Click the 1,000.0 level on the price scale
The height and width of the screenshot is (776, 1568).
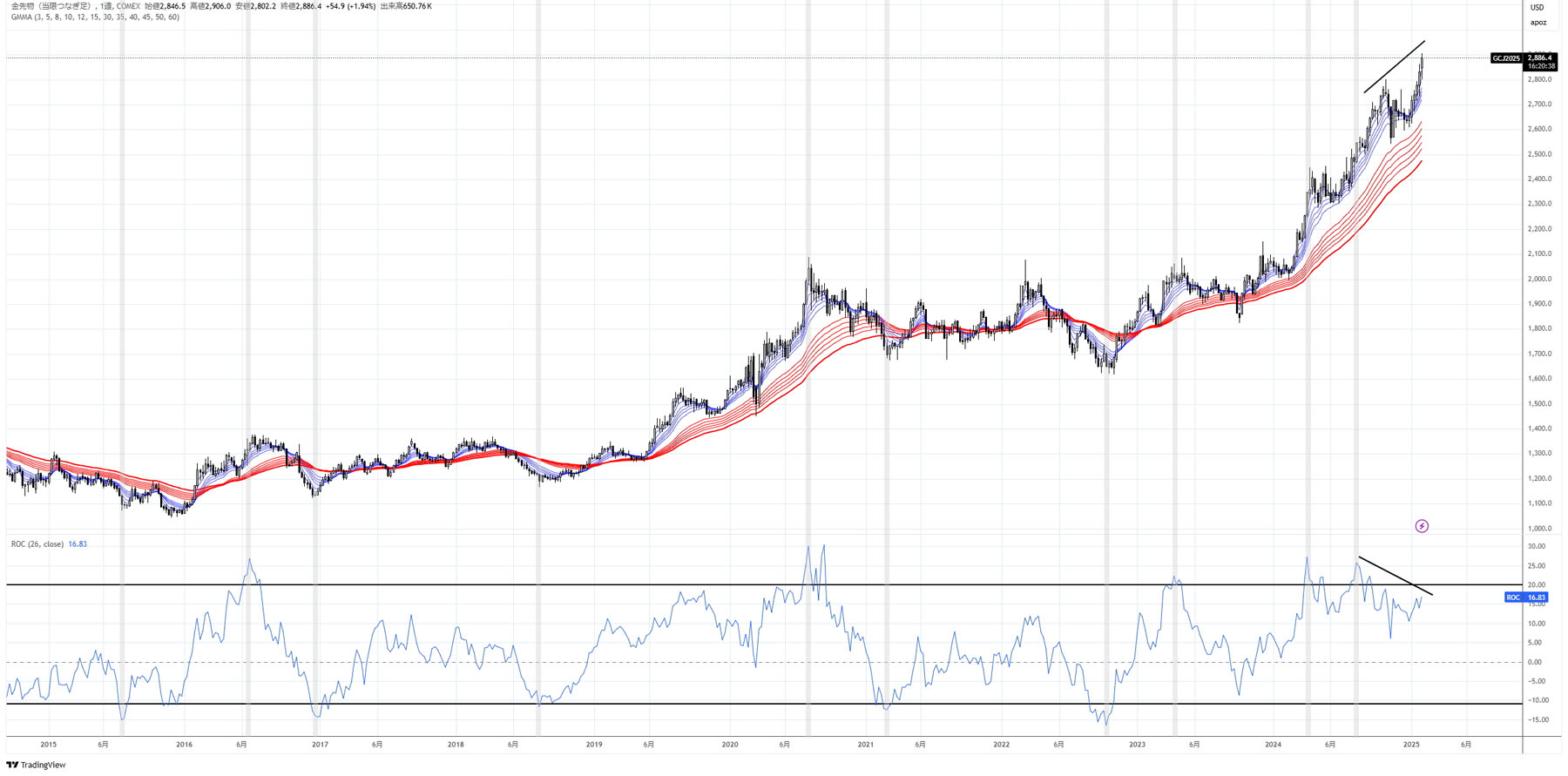(x=1539, y=529)
